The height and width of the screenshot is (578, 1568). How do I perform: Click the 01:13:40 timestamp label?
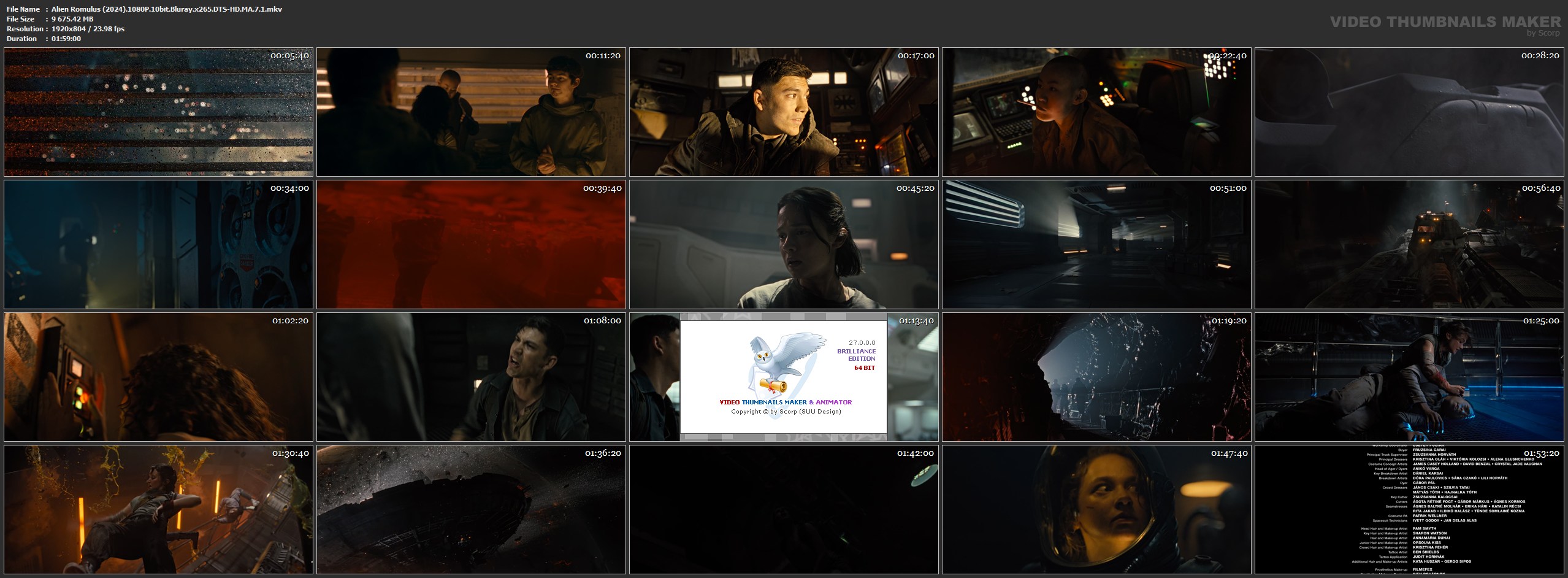click(916, 321)
